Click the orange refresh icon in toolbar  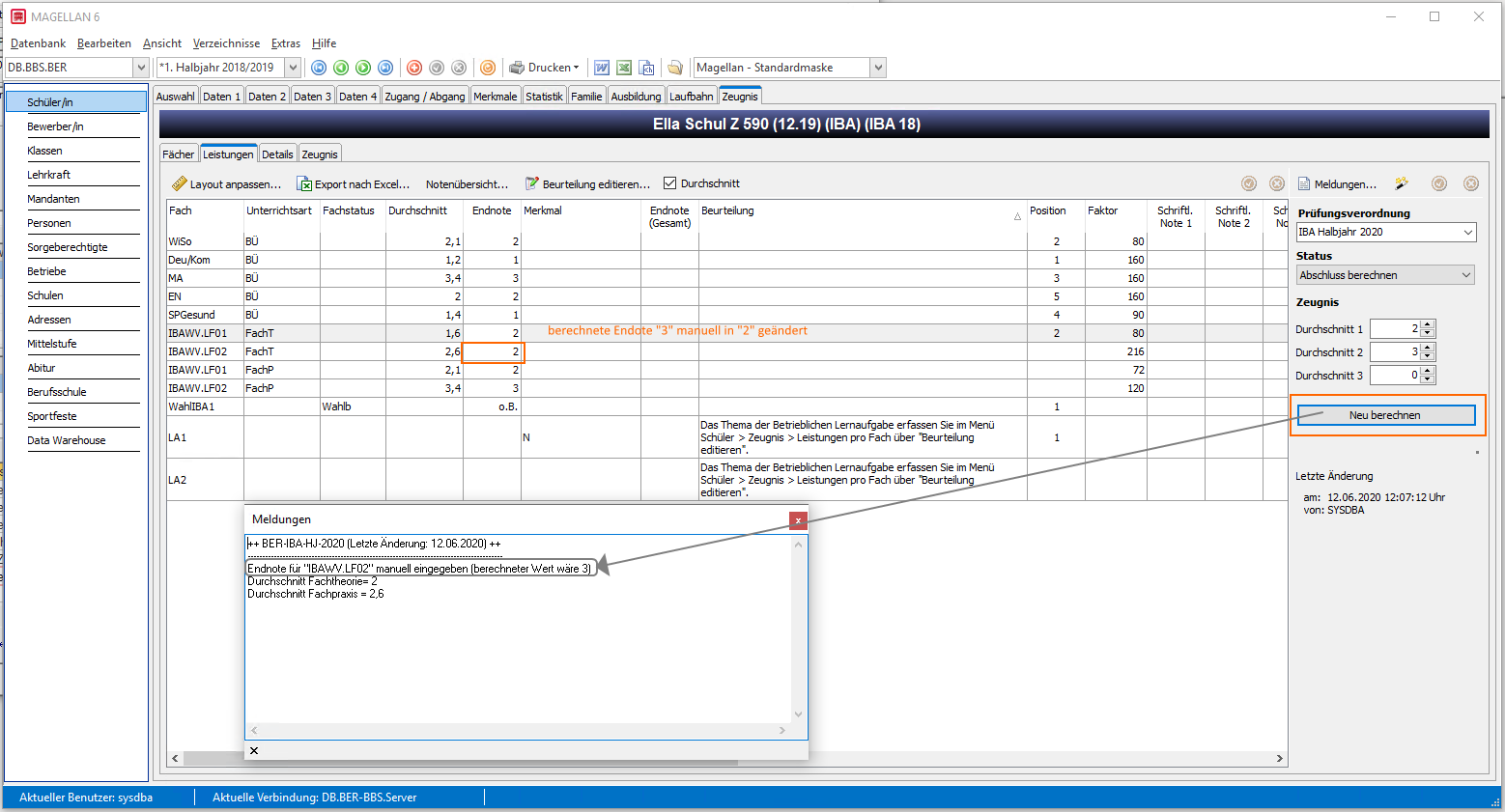tap(488, 68)
